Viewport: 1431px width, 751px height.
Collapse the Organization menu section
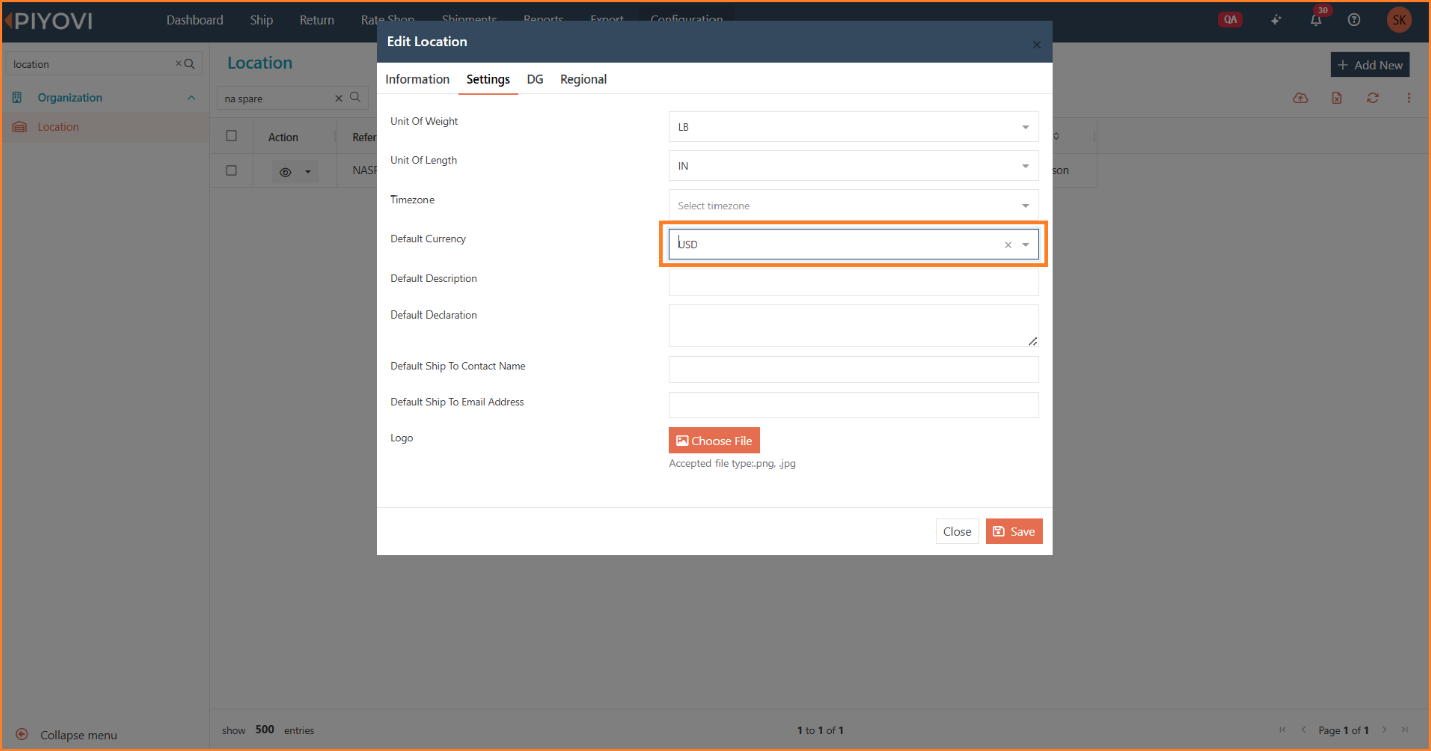[191, 98]
